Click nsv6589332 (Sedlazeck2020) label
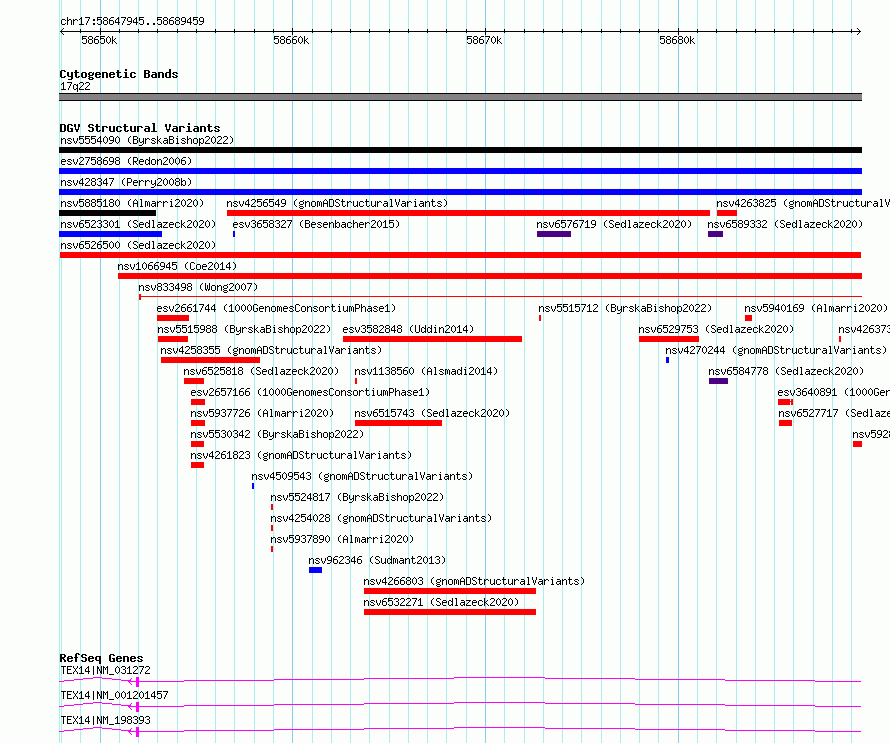Viewport: 890px width, 743px height. [785, 224]
